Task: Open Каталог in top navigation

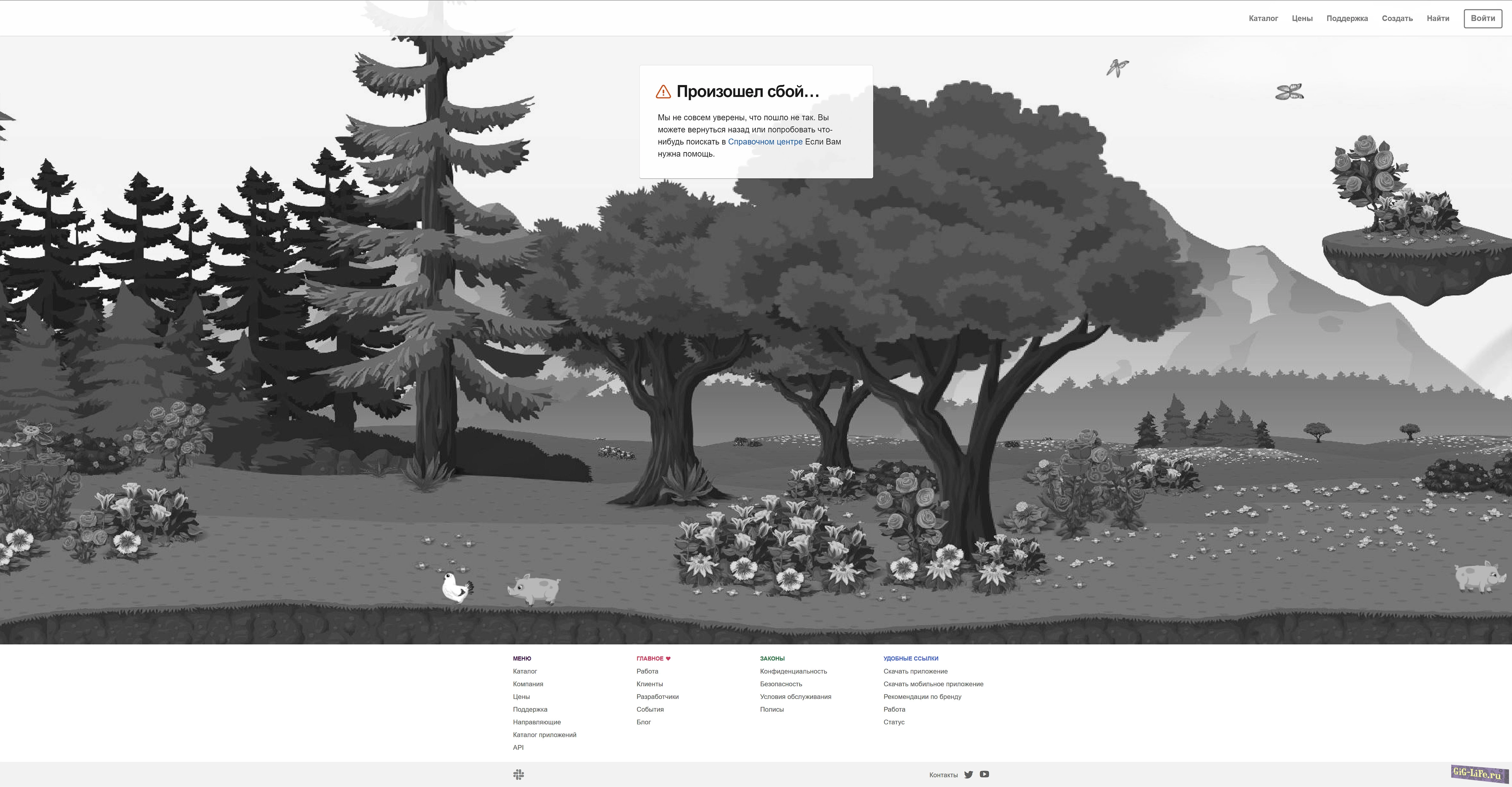Action: [1263, 18]
